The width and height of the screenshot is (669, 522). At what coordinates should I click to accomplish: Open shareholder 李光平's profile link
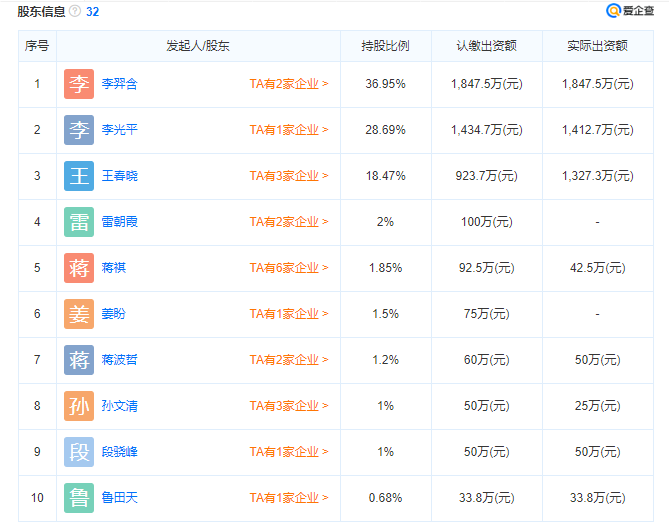[x=119, y=130]
